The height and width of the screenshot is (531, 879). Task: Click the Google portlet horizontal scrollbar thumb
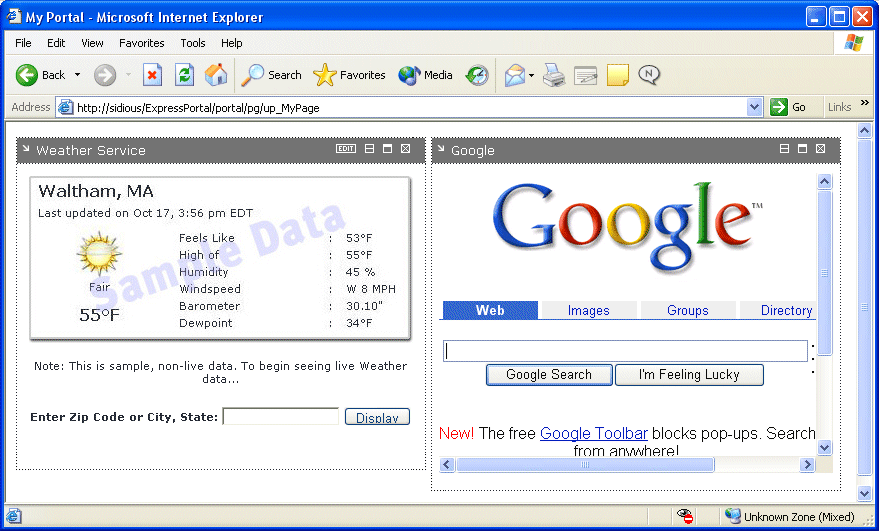click(585, 464)
